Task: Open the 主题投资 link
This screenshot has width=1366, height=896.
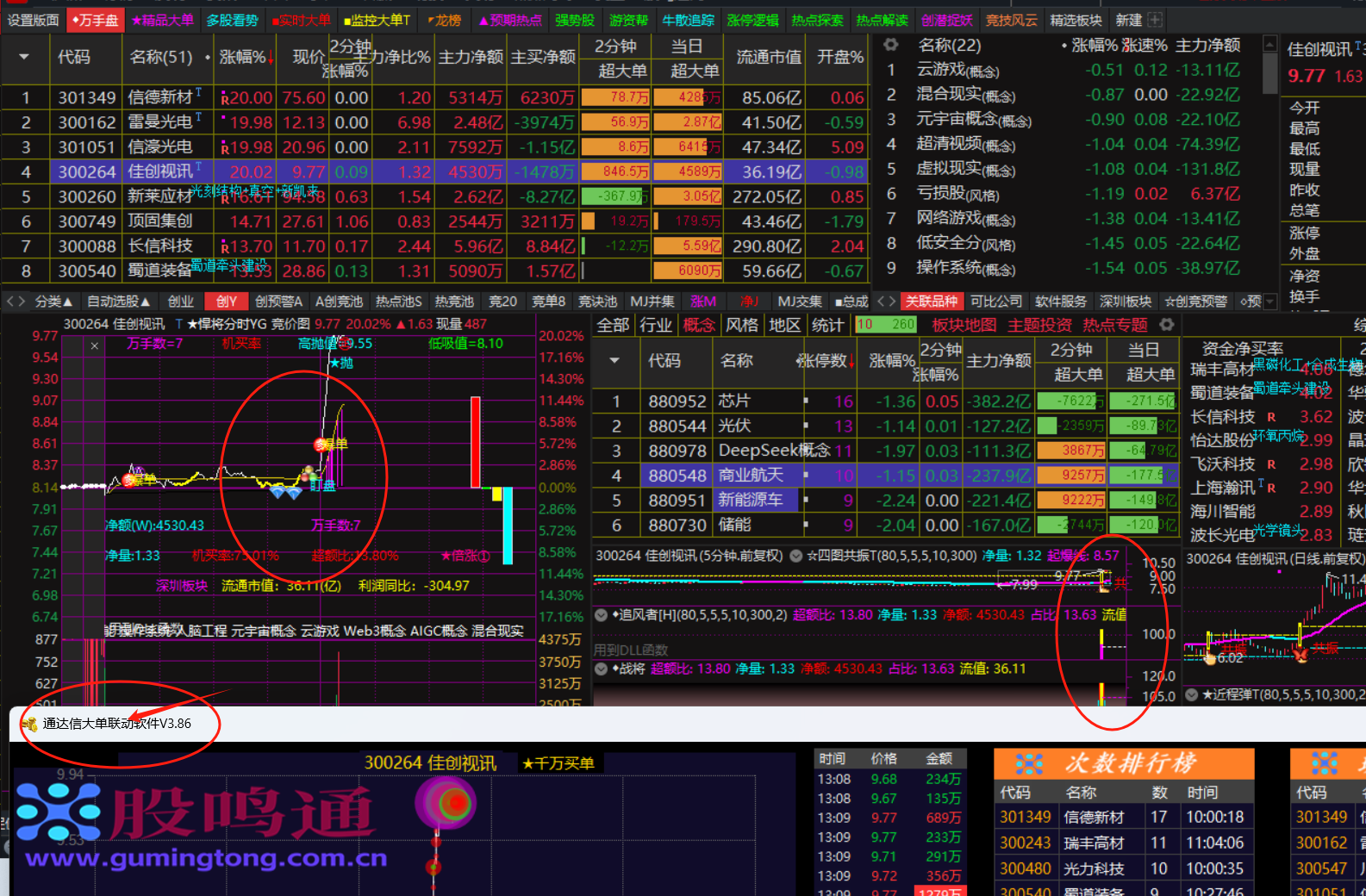Action: (x=1039, y=325)
